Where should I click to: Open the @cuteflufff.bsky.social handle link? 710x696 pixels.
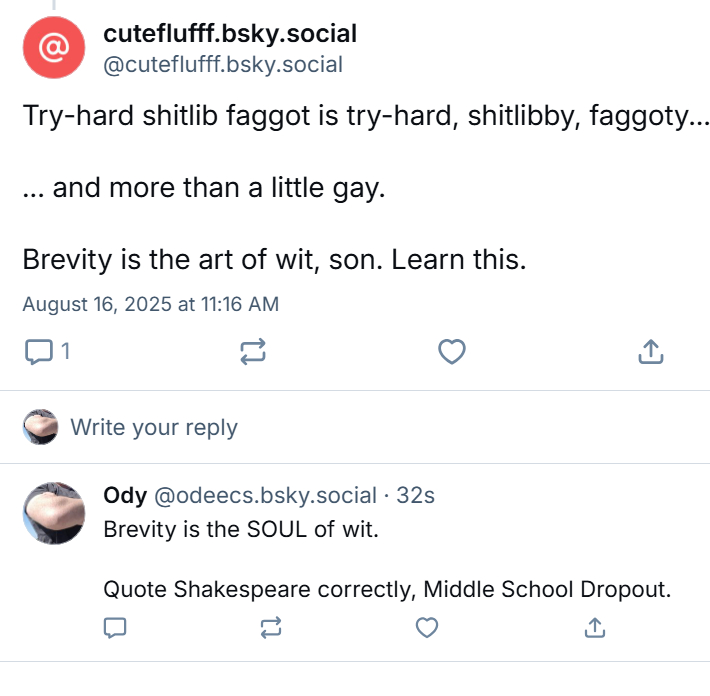click(x=223, y=65)
